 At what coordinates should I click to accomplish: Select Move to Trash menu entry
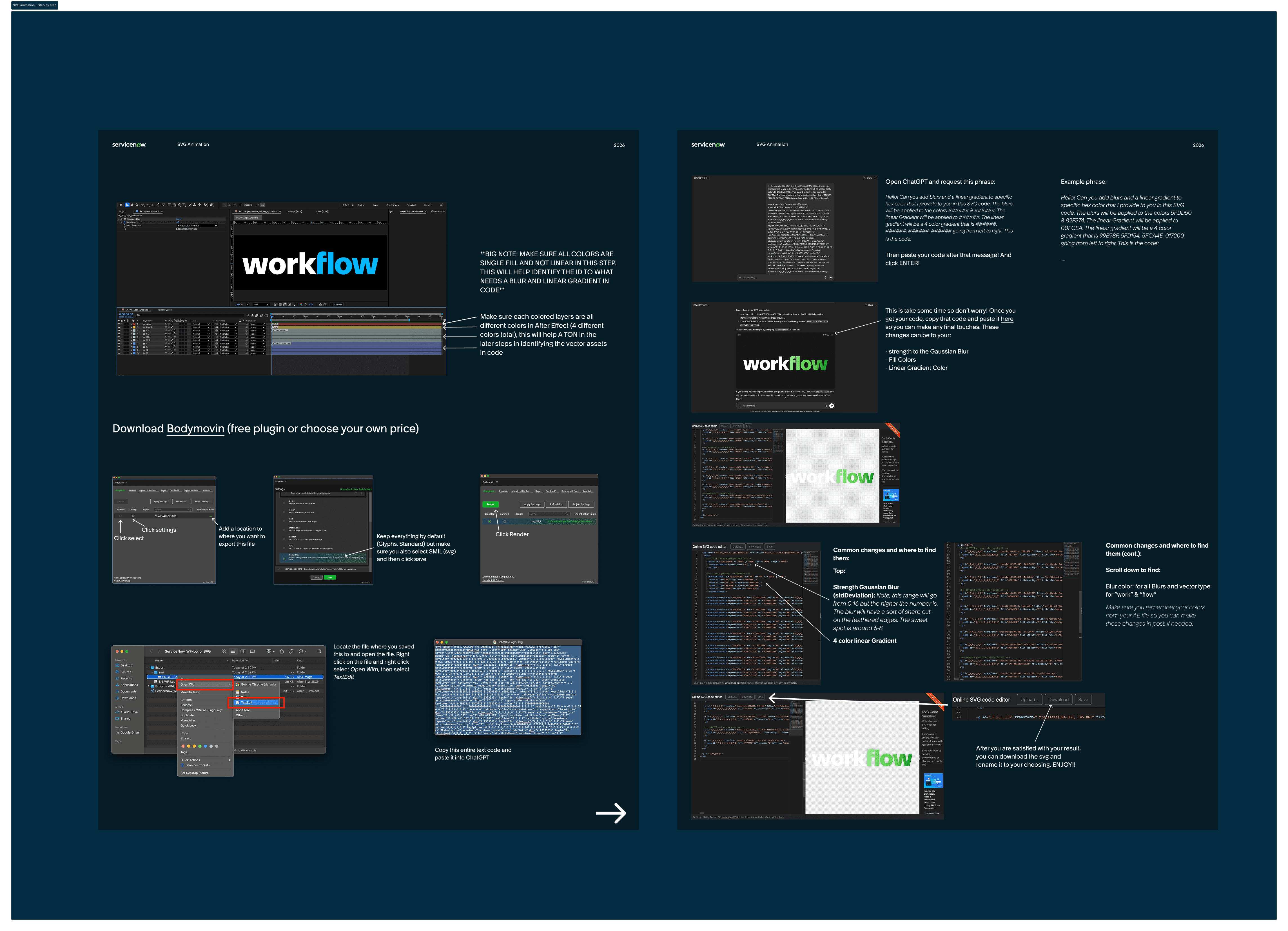point(190,692)
